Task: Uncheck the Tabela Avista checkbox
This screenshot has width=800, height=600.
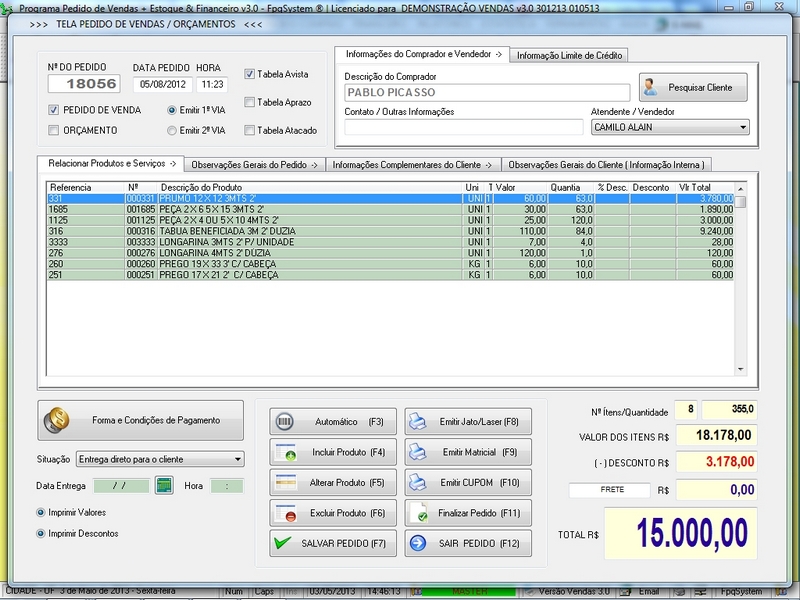Action: (250, 73)
